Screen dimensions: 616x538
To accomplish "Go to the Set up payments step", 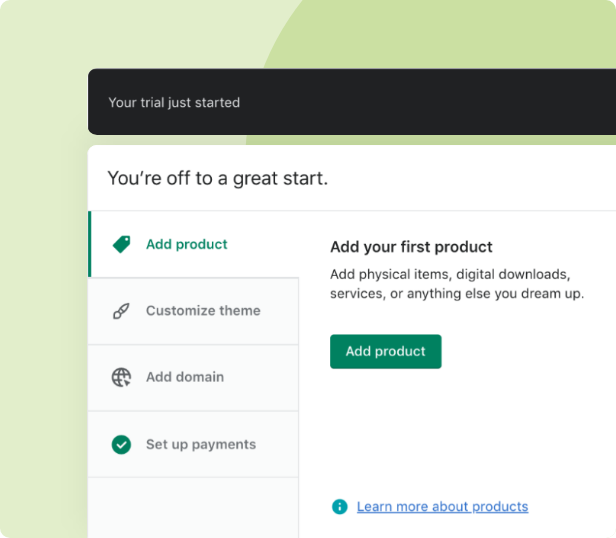I will pos(201,444).
